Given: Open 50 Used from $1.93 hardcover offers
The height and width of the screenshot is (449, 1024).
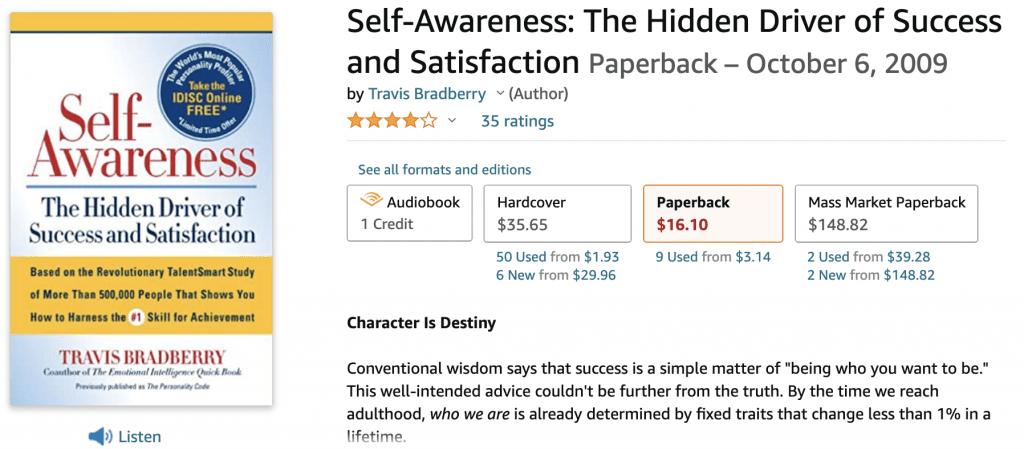Looking at the screenshot, I should pyautogui.click(x=557, y=257).
